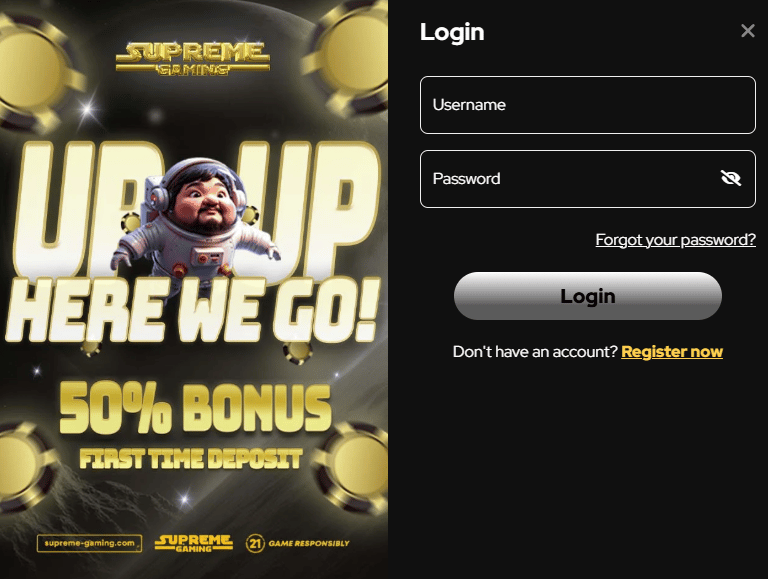Screen dimensions: 768x579
Task: Click the gold chip in banner's top-right corner
Action: [350, 54]
